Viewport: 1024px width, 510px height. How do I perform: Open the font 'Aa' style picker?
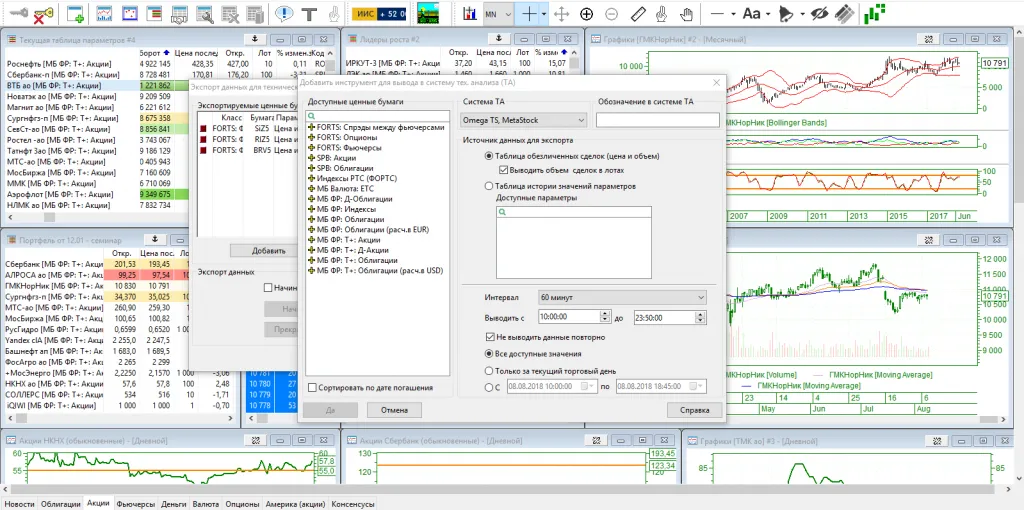click(x=753, y=14)
